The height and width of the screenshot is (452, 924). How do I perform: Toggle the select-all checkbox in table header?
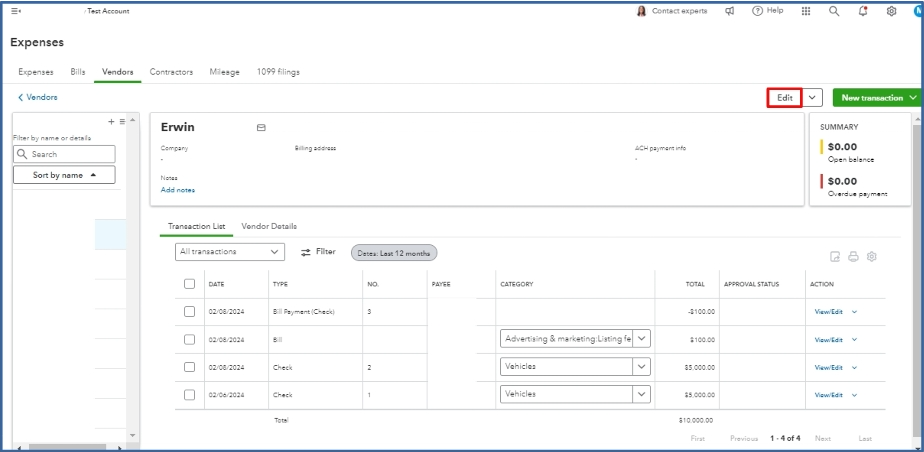190,284
